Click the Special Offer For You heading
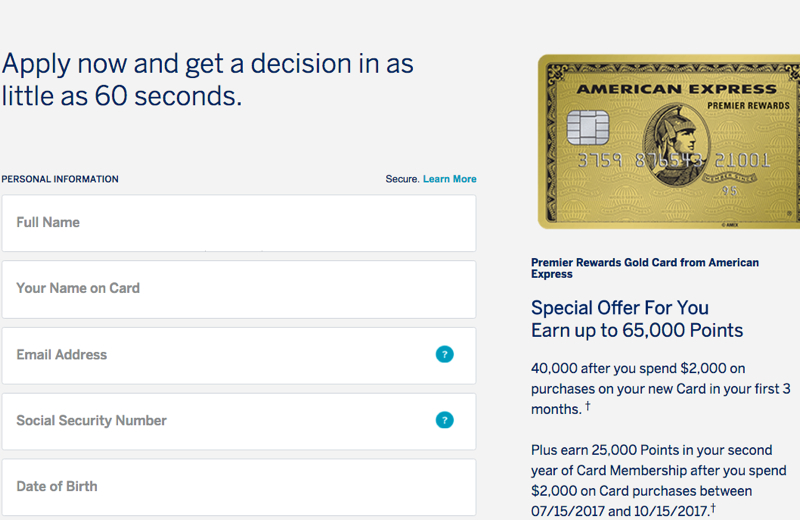Screen dimensions: 800x520 [x=619, y=308]
